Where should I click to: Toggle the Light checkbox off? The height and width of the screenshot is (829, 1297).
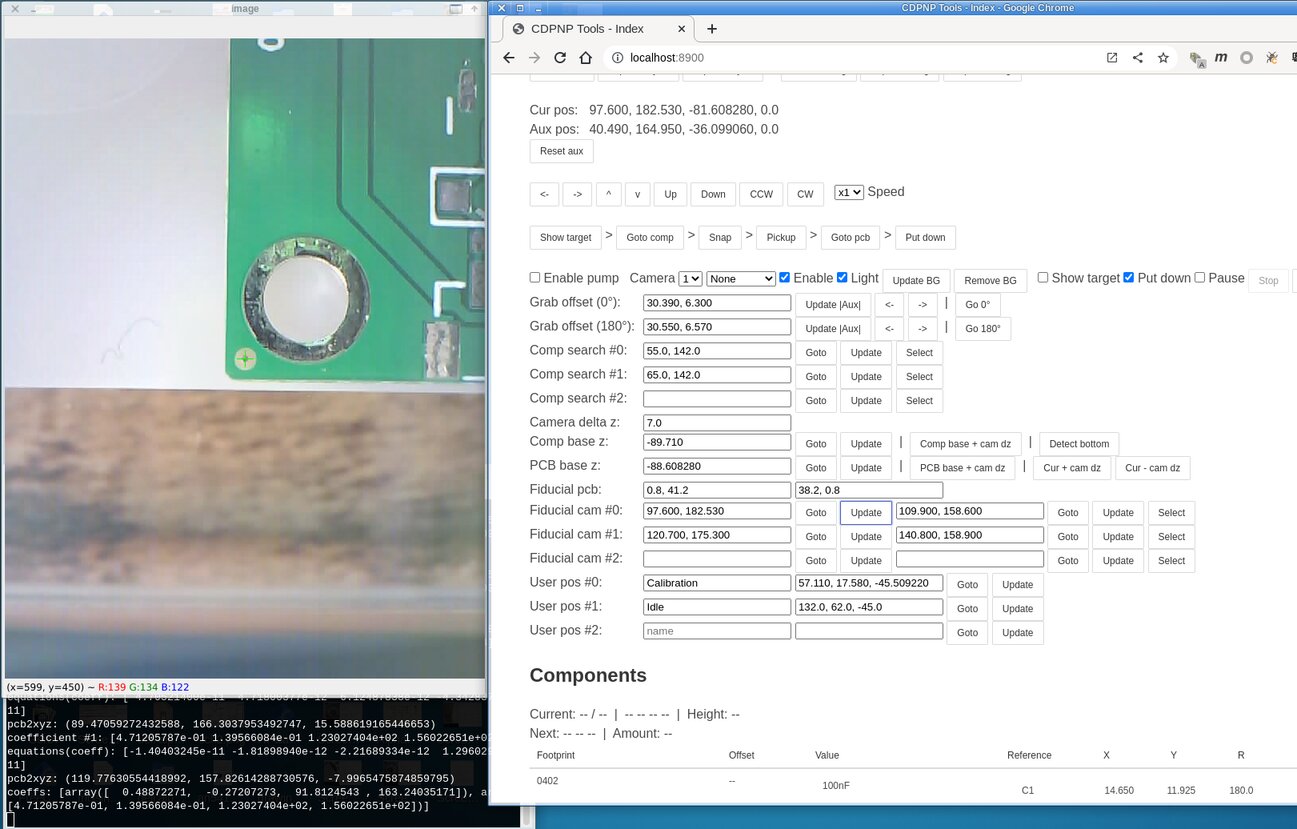pyautogui.click(x=842, y=278)
